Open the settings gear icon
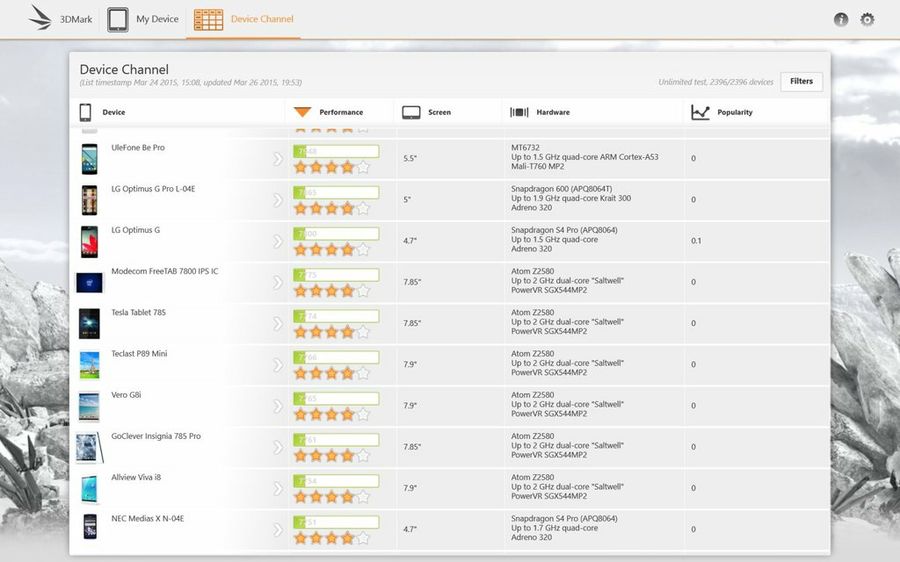This screenshot has height=562, width=900. coord(867,19)
